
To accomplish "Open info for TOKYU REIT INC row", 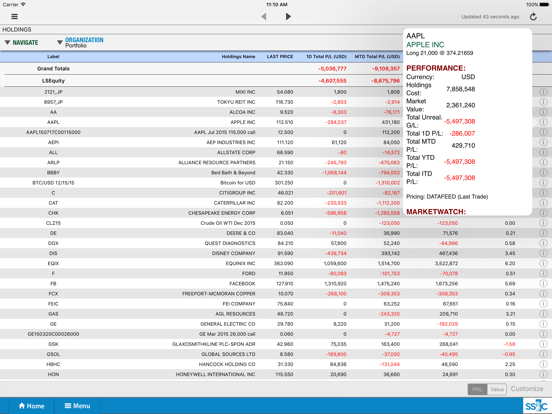I will pos(543,102).
